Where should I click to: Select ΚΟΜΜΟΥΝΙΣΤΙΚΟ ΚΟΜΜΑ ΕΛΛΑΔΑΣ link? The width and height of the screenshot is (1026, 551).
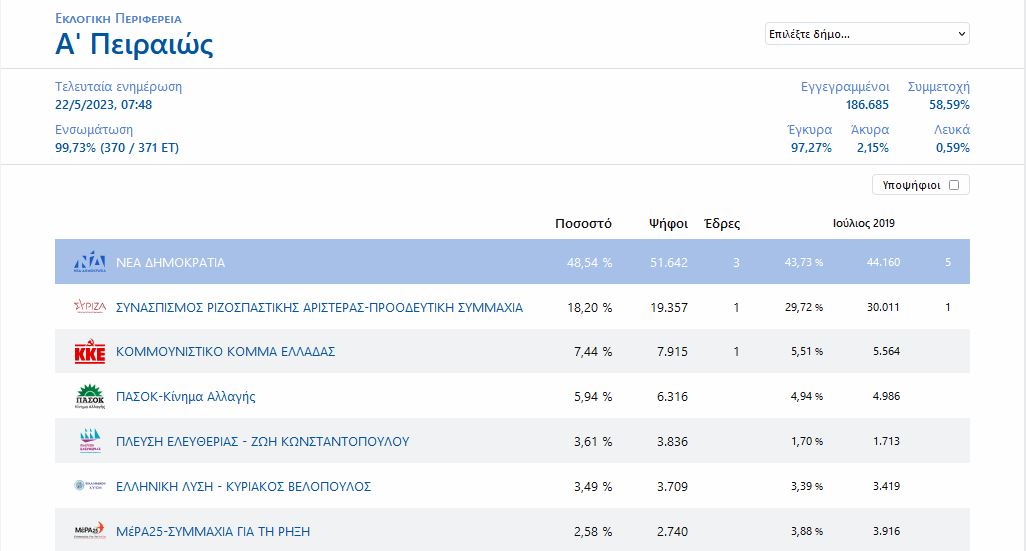(225, 352)
